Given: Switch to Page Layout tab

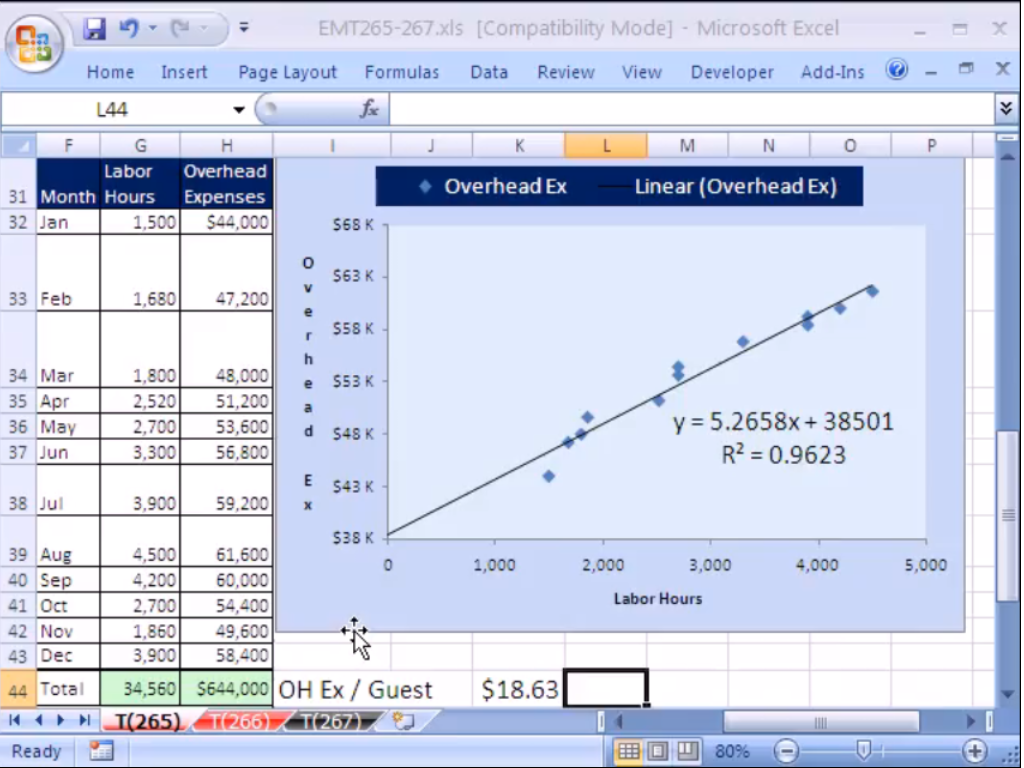Looking at the screenshot, I should point(287,72).
